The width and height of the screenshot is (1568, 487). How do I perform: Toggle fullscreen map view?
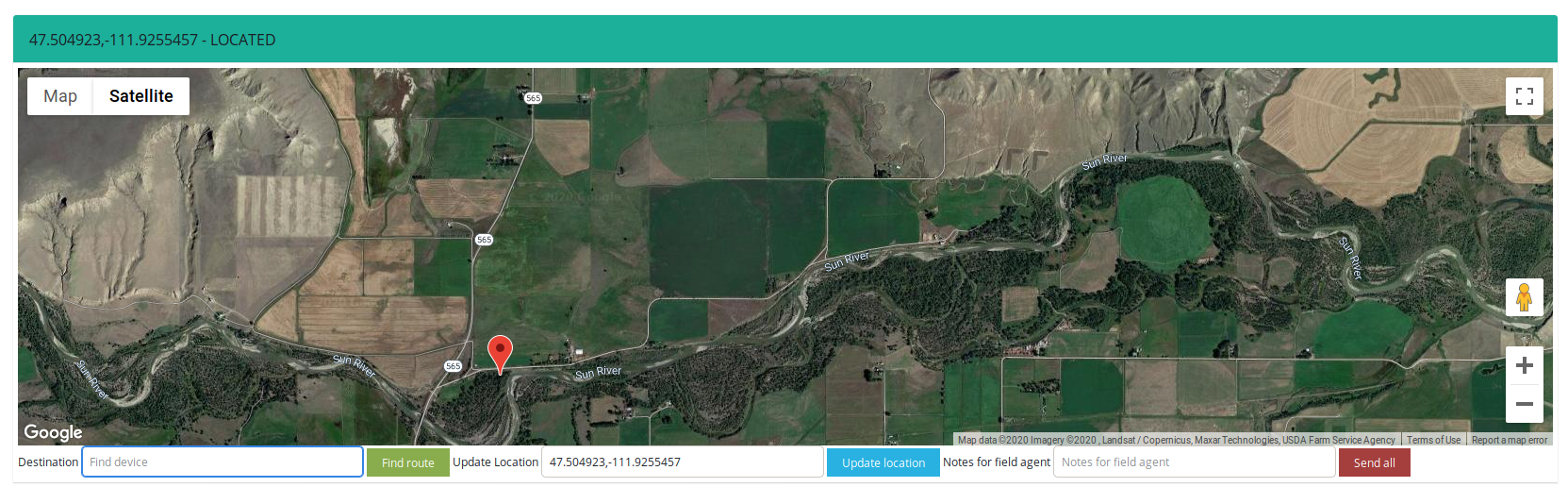(1524, 96)
